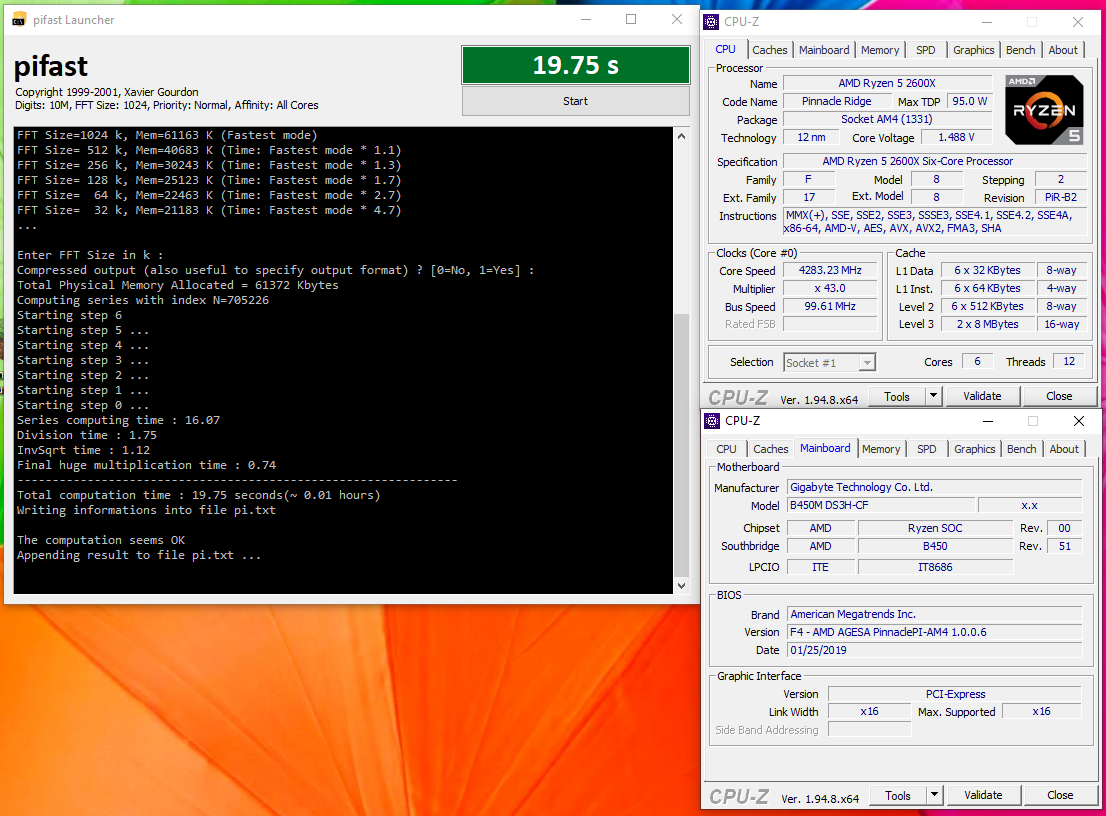Open the Mainboard tab in upper CPU-Z window
The image size is (1106, 816).
tap(824, 50)
